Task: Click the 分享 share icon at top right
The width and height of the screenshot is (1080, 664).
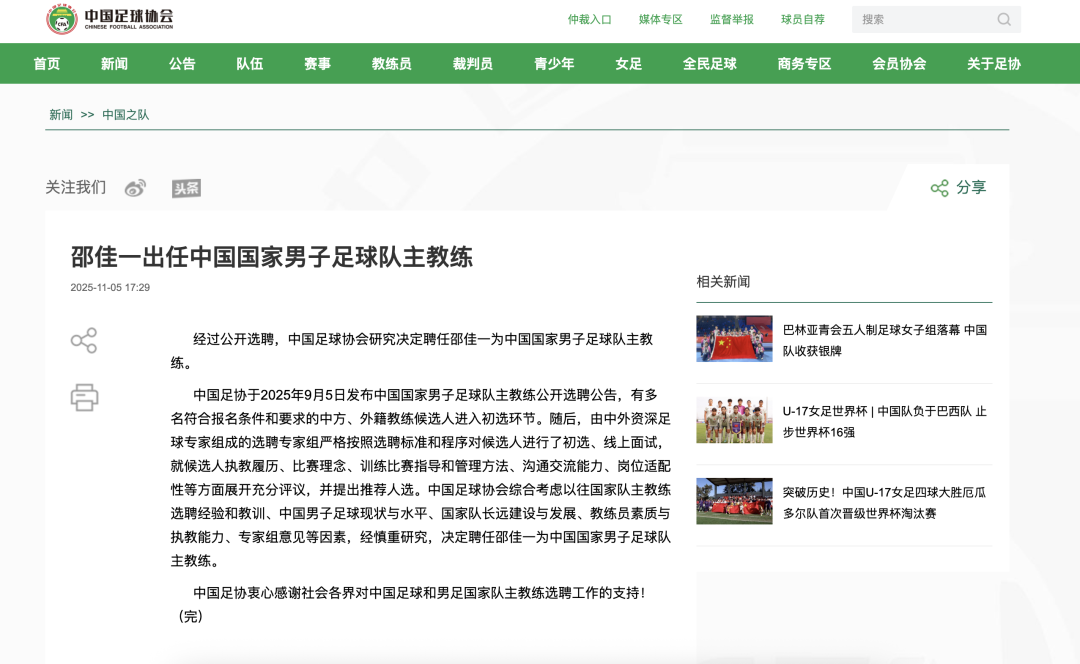Action: [x=939, y=188]
